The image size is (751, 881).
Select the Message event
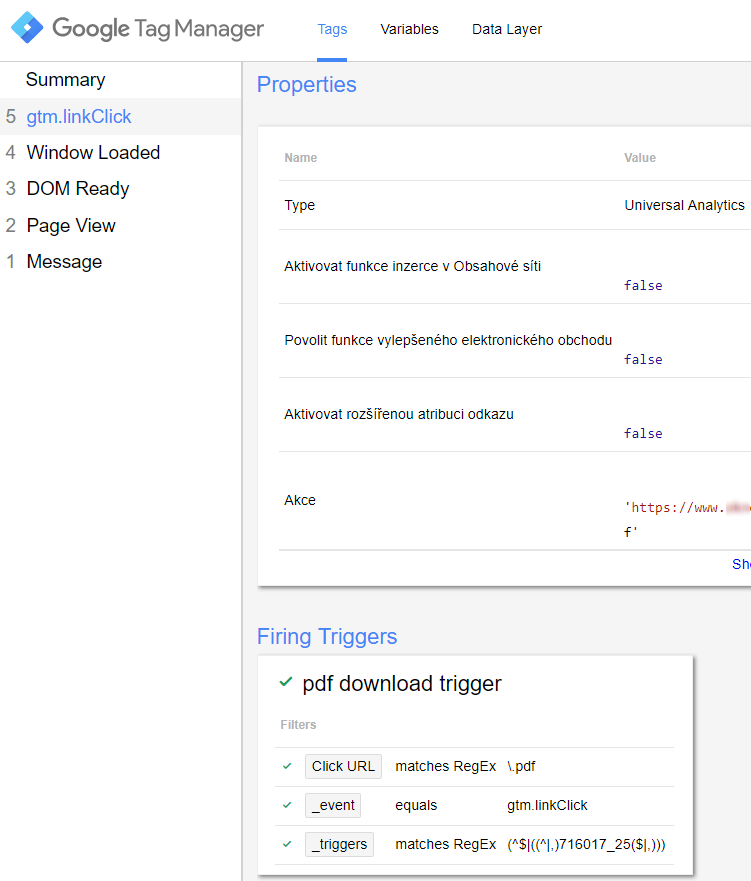pos(64,261)
